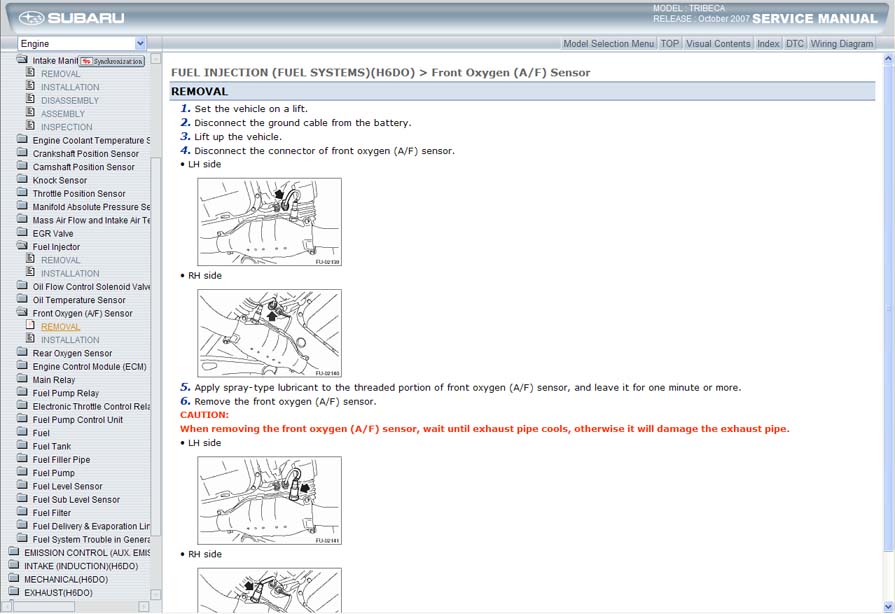
Task: Expand the Fuel System Trouble in General item
Action: tap(91, 540)
